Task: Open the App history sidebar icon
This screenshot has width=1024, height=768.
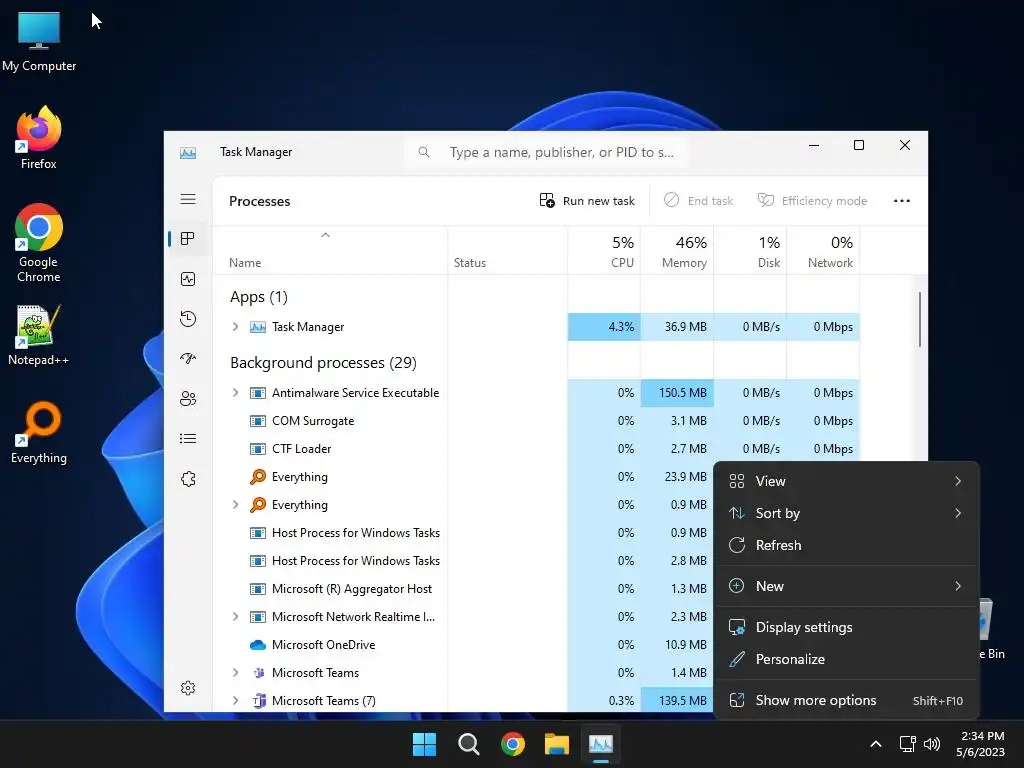Action: (188, 319)
